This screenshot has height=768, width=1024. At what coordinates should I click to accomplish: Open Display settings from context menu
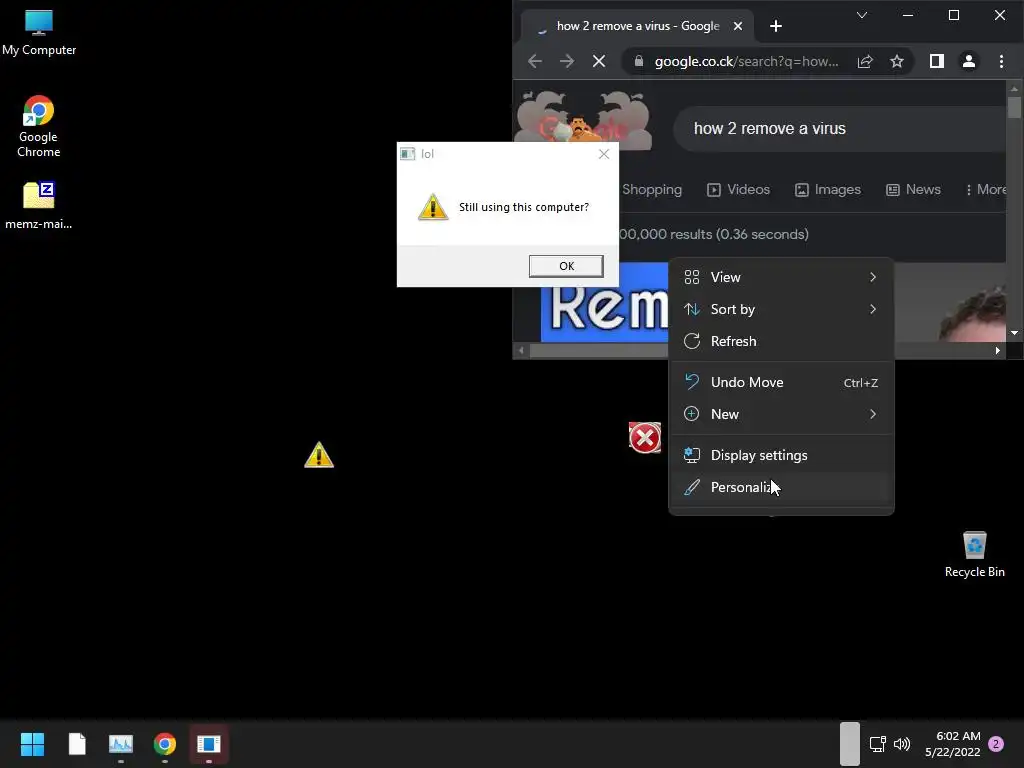coord(781,455)
